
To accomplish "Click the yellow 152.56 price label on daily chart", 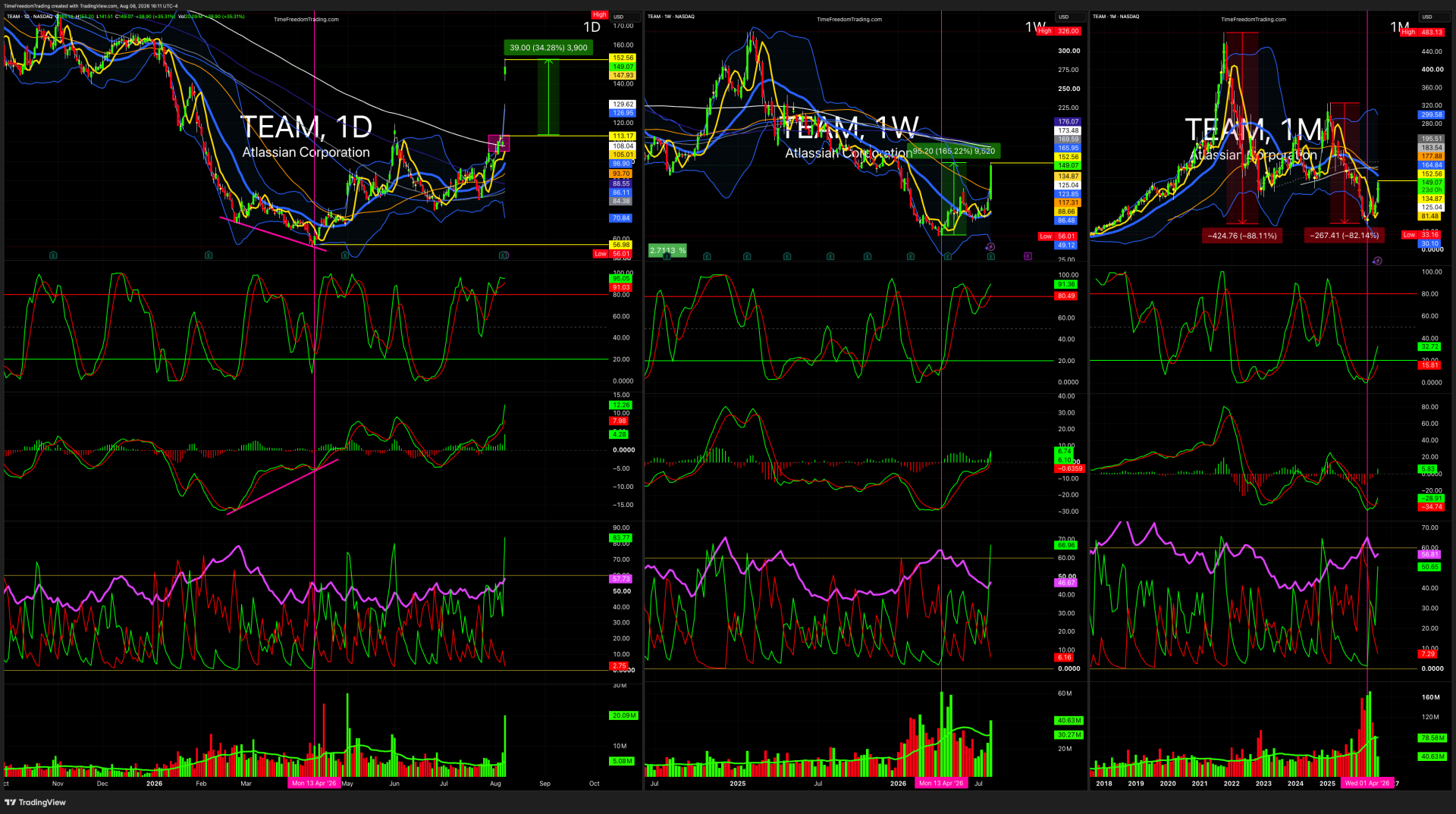I will (x=623, y=58).
